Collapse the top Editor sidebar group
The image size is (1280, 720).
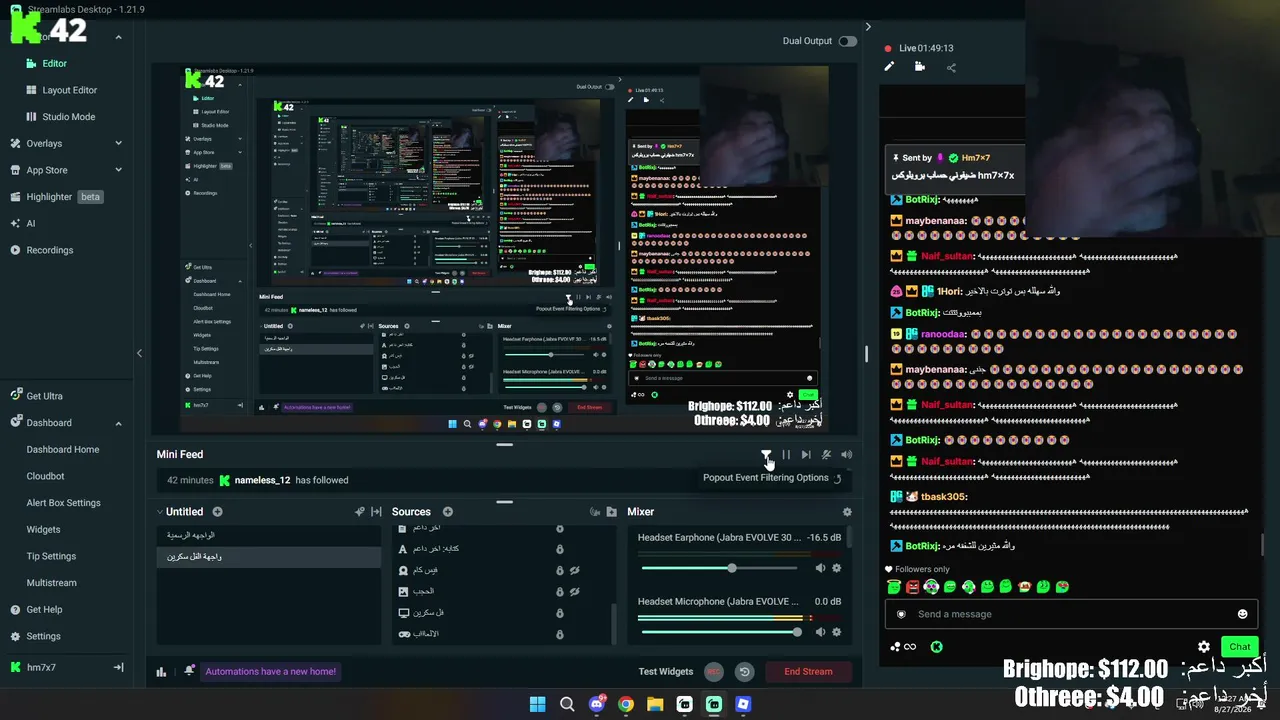(118, 37)
